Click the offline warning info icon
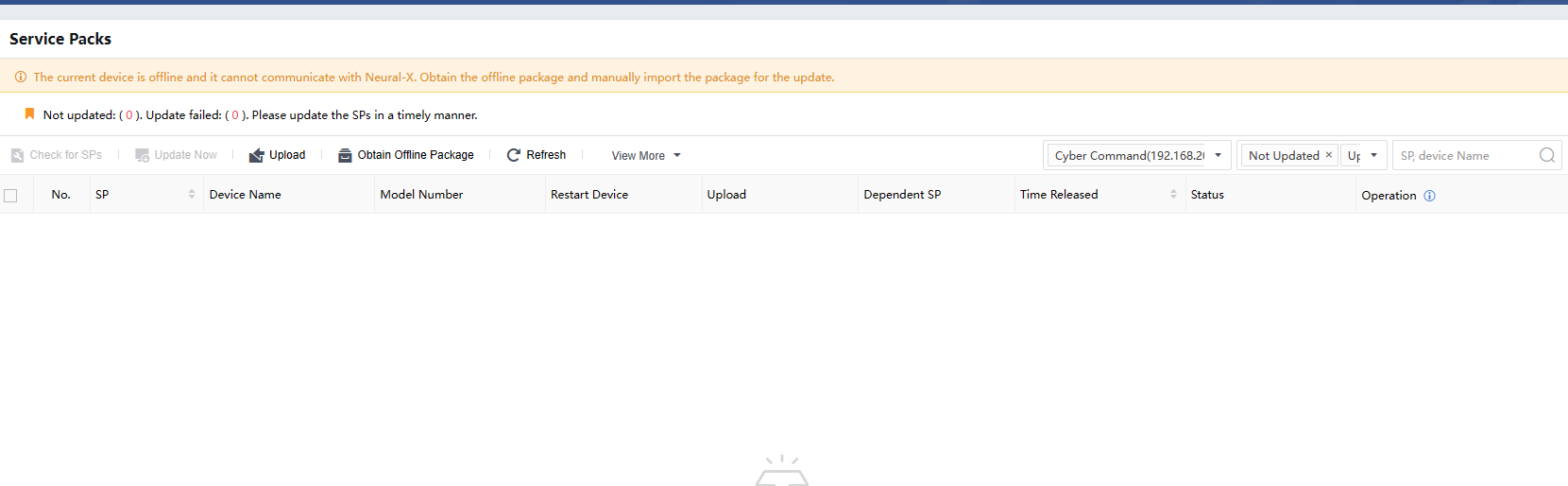This screenshot has height=486, width=1568. [20, 78]
